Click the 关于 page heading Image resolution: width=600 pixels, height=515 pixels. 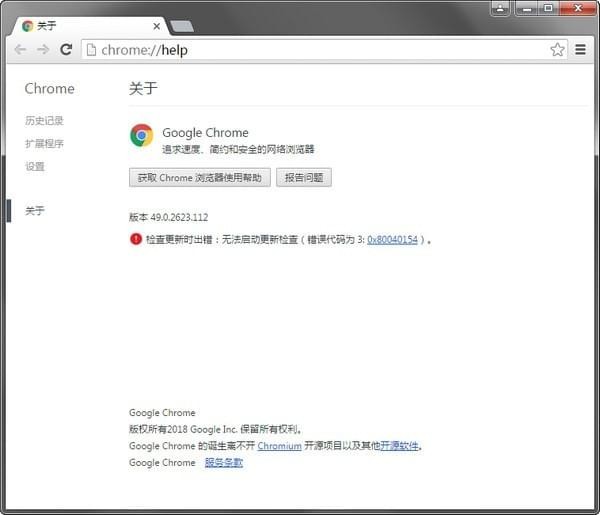(x=143, y=88)
